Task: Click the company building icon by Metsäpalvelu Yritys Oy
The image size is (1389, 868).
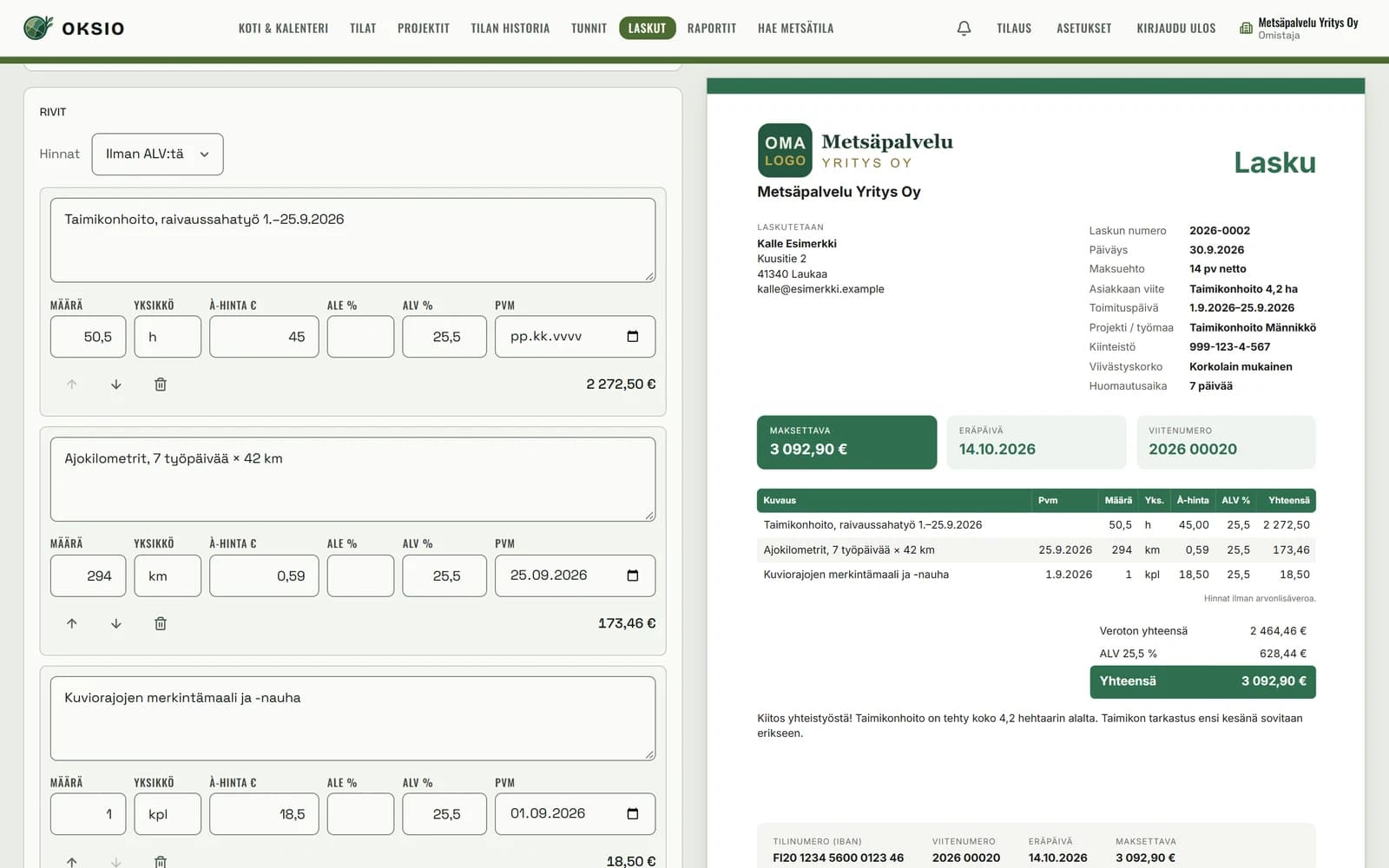Action: (1246, 28)
